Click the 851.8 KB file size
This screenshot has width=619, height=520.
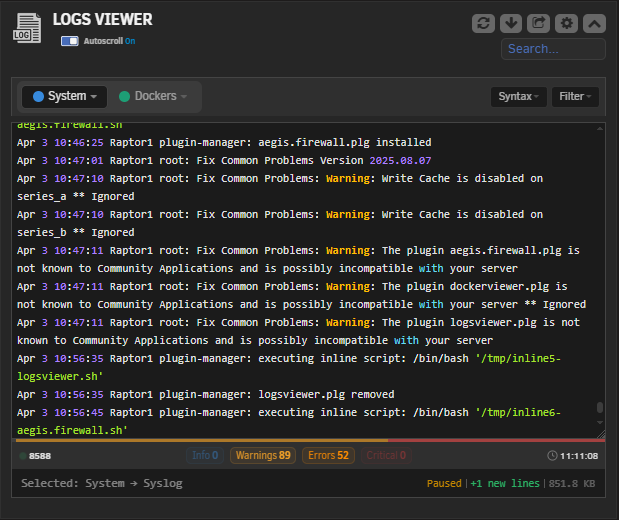coord(572,483)
